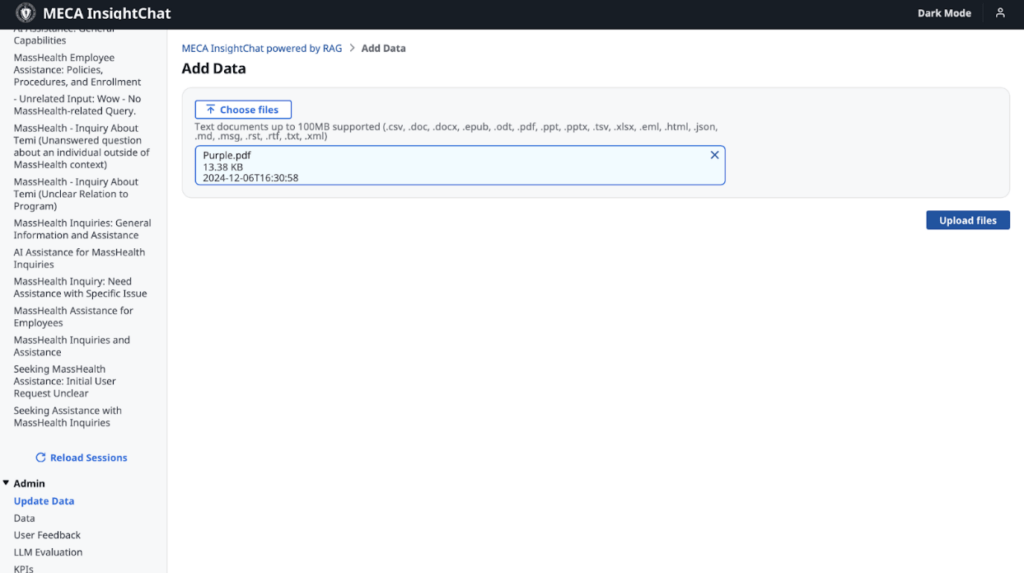The image size is (1024, 573).
Task: Open the User Feedback admin page
Action: pyautogui.click(x=47, y=535)
